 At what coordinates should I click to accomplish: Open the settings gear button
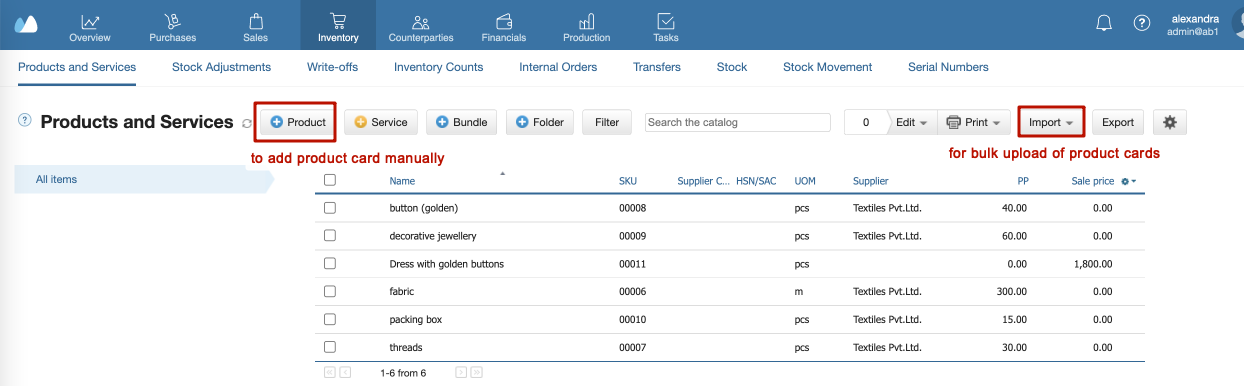tap(1169, 122)
